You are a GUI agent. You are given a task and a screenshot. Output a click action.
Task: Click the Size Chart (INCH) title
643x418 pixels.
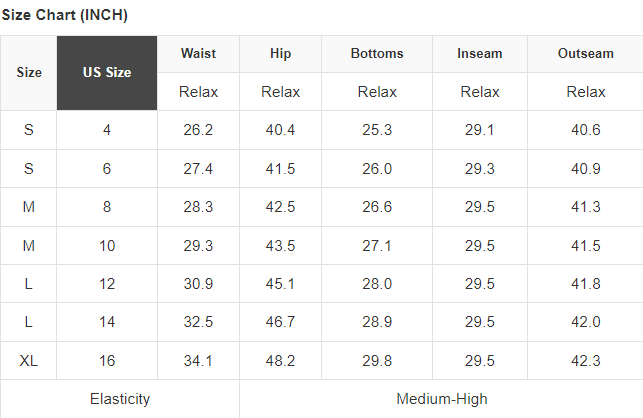64,16
